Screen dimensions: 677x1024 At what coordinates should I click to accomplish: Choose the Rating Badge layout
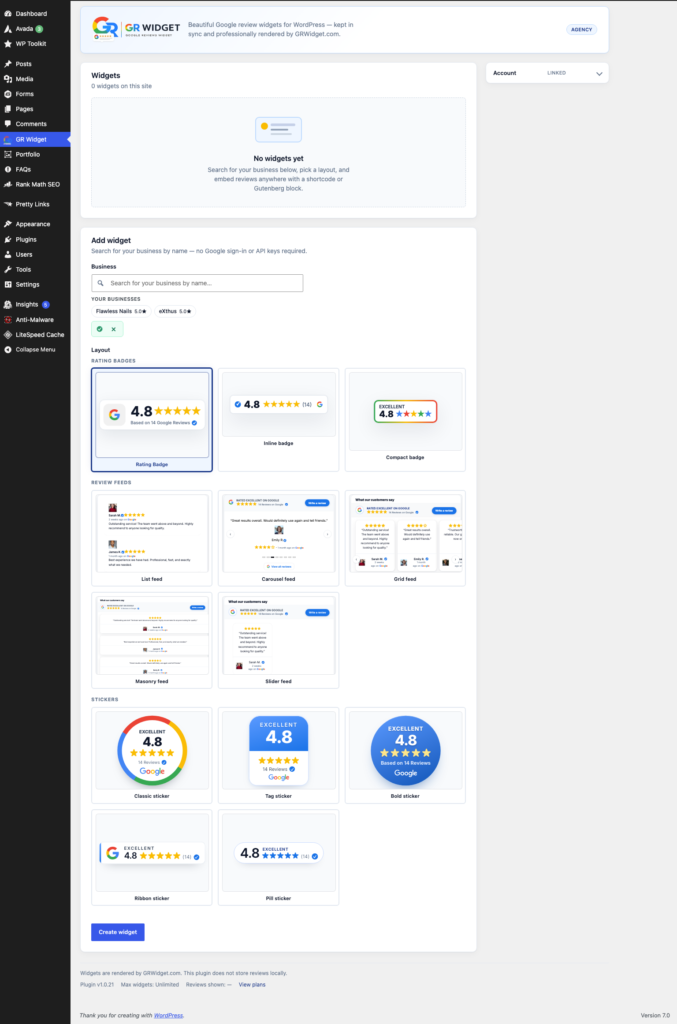[x=151, y=420]
